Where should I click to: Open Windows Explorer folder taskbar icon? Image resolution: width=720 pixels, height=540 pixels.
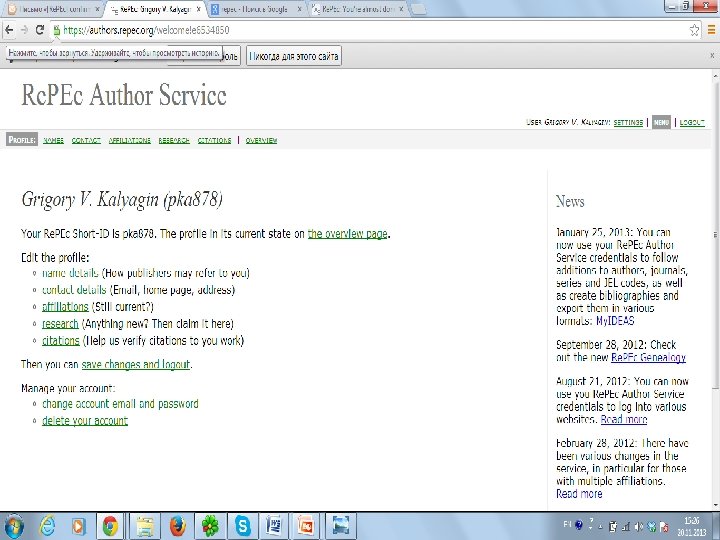(145, 526)
